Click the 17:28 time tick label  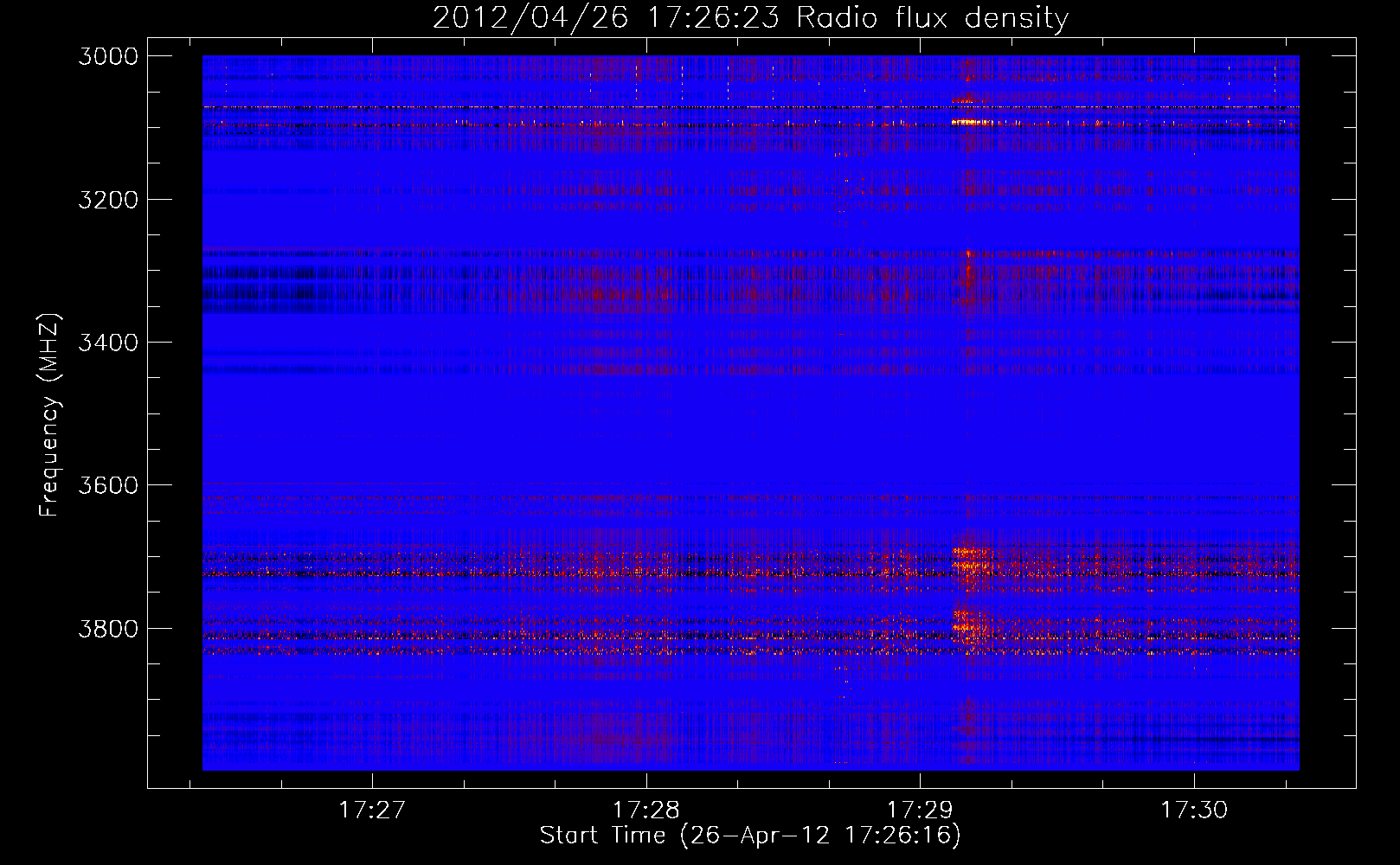[646, 810]
